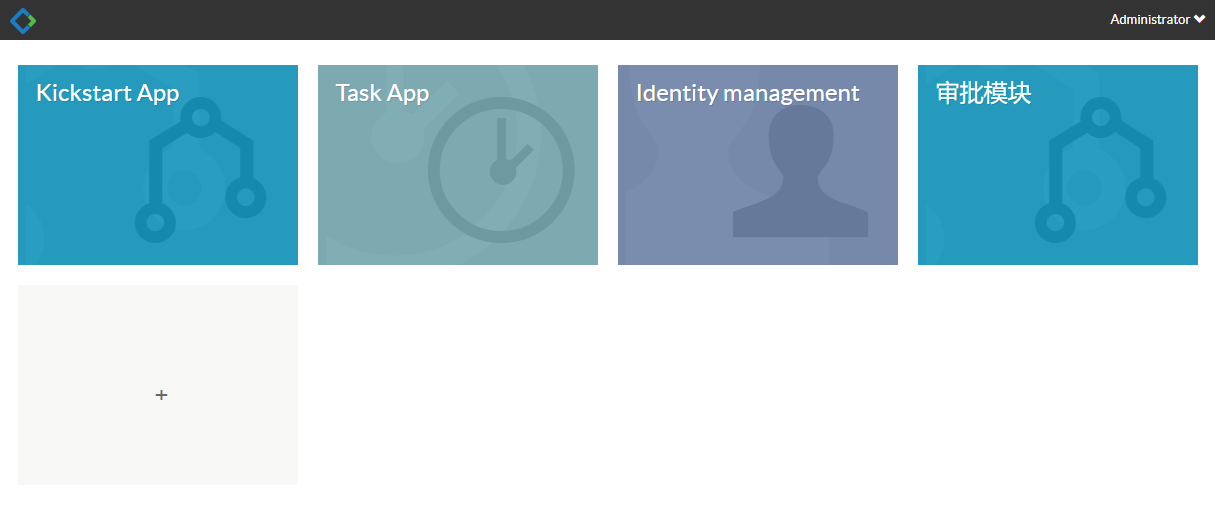Open the Administrator user menu

point(1150,19)
